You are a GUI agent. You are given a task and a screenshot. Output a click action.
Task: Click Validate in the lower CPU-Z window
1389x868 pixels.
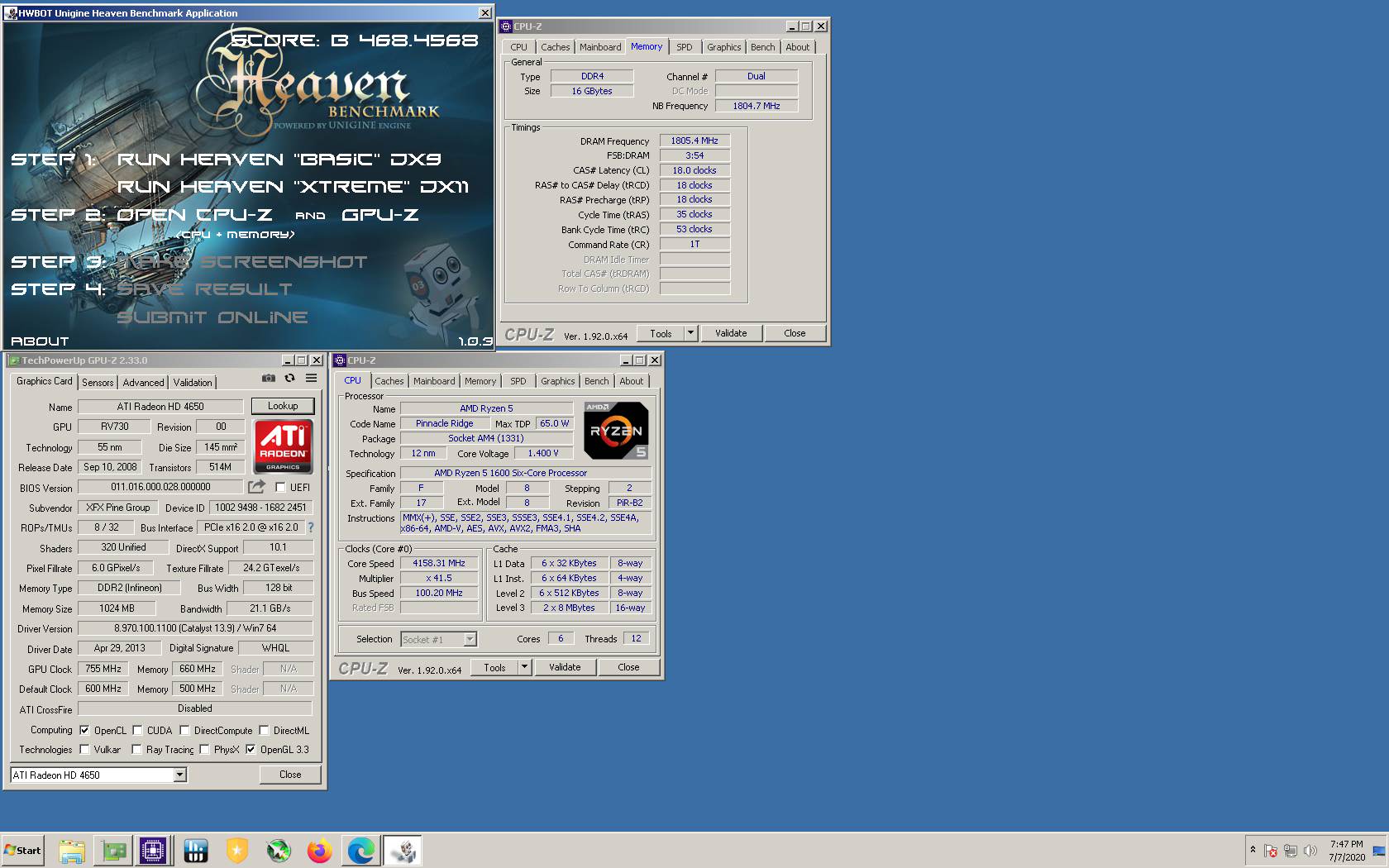coord(565,667)
